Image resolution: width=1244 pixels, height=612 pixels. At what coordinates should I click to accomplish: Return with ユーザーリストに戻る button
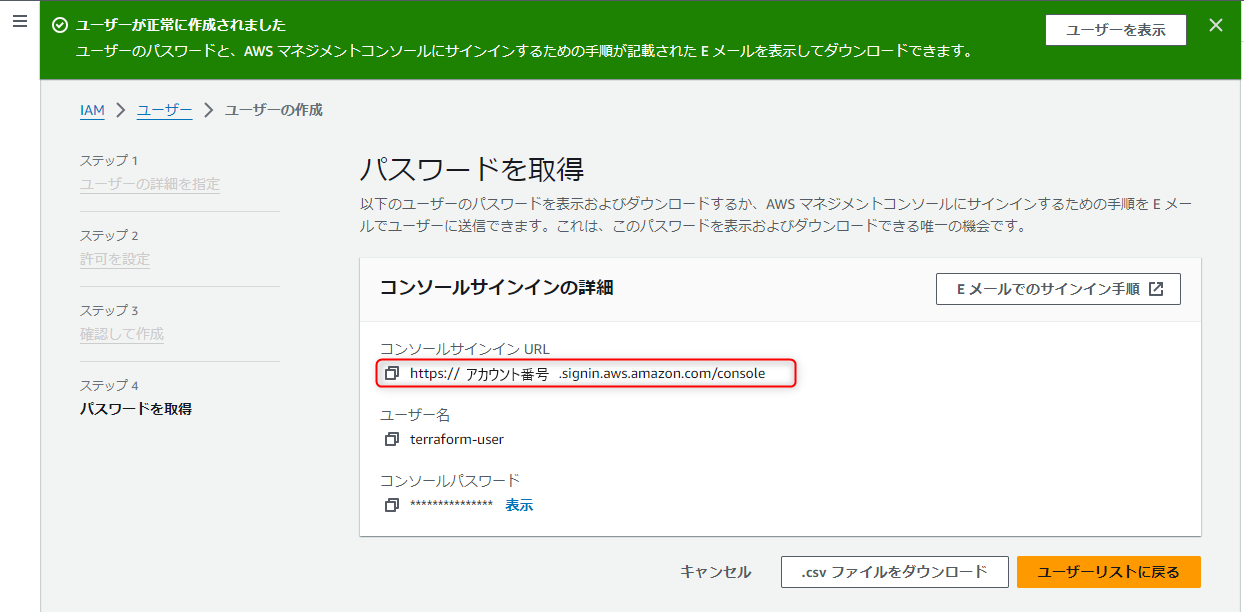click(1108, 572)
